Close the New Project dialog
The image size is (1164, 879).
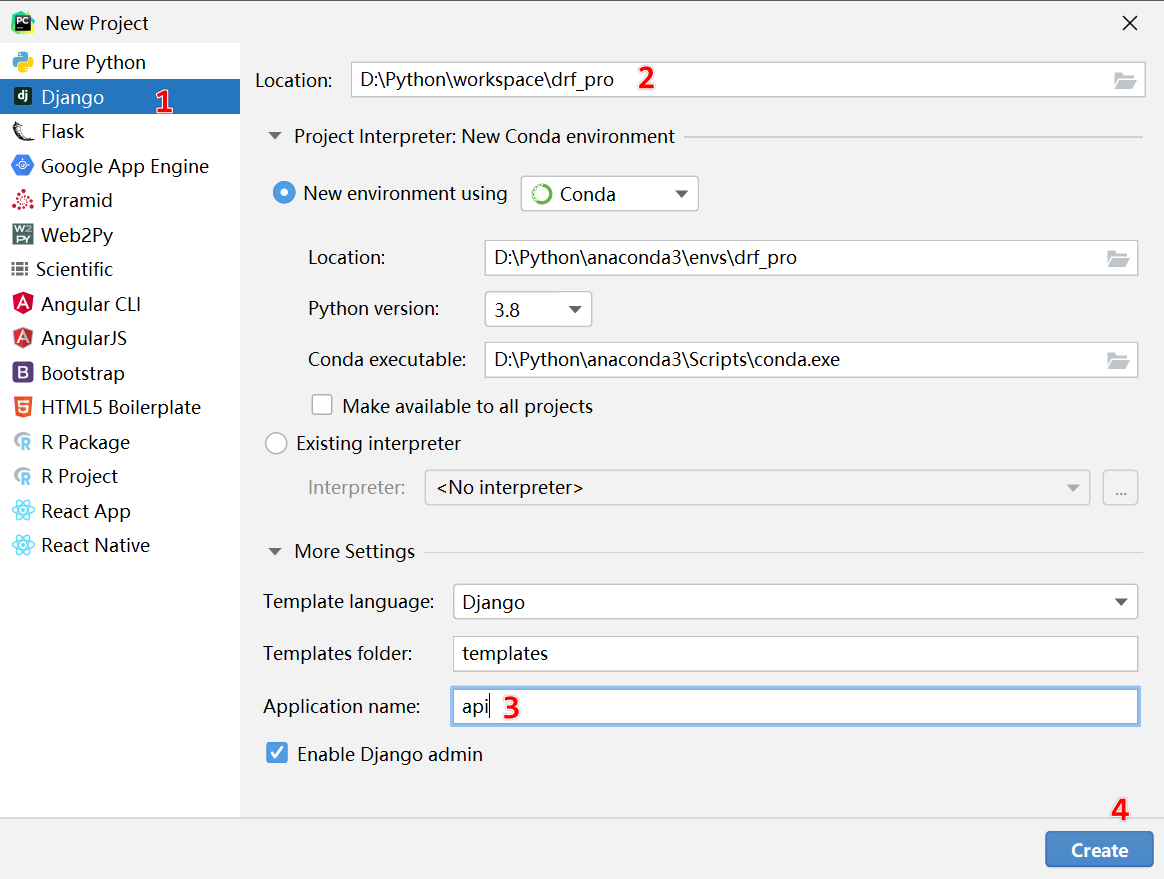(1130, 23)
